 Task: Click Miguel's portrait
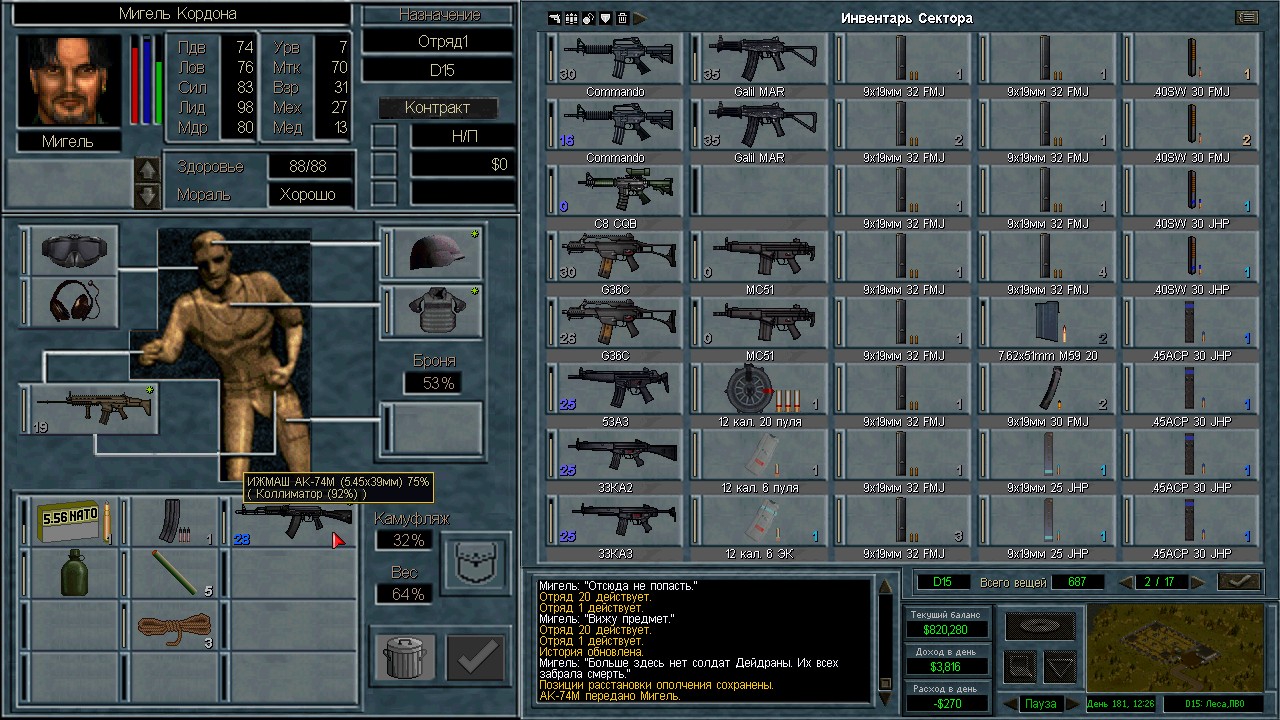pyautogui.click(x=68, y=80)
